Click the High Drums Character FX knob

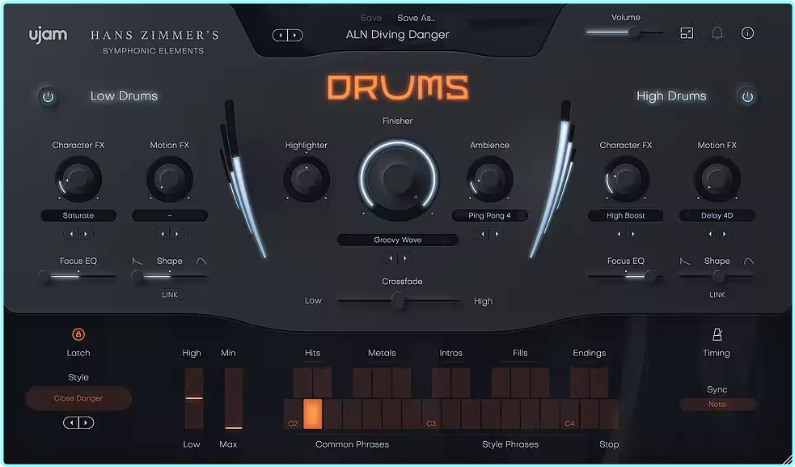click(626, 178)
